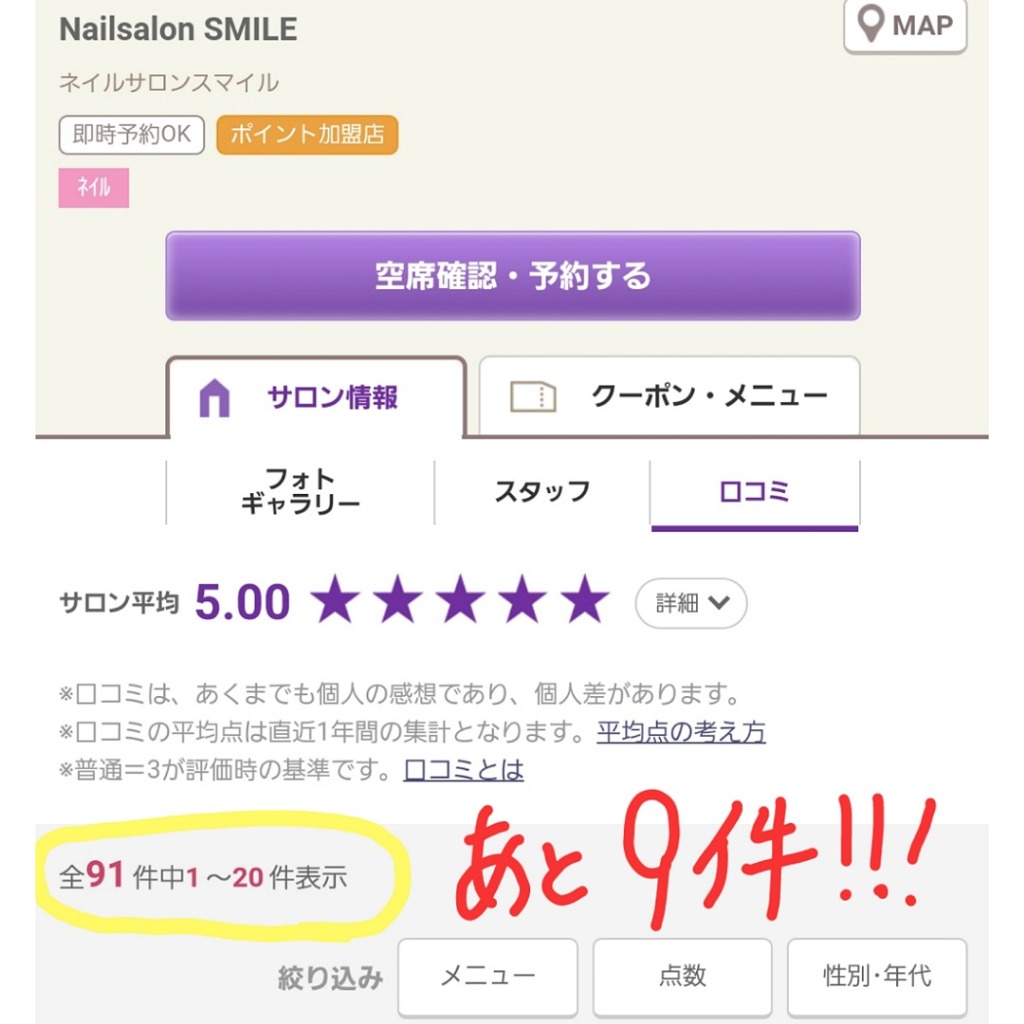
Task: Switch to the サロン情報 tab
Action: [317, 397]
